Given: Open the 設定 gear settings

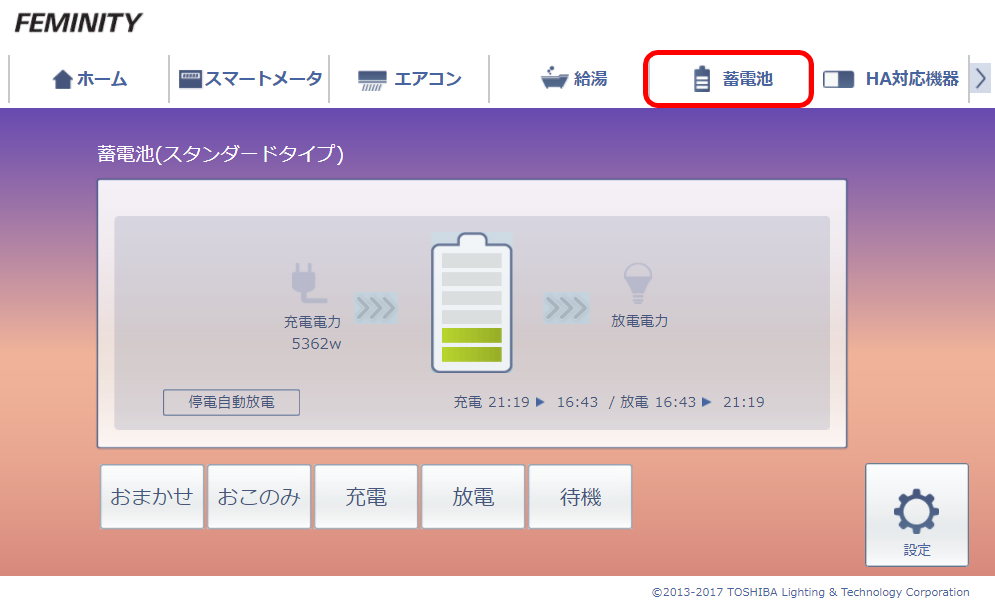Looking at the screenshot, I should point(916,516).
